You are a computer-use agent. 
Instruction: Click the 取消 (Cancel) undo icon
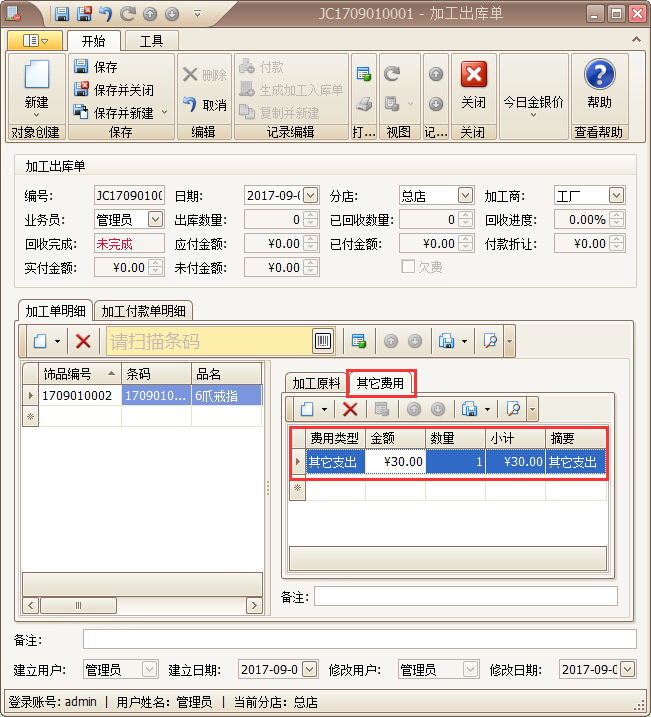pos(204,105)
